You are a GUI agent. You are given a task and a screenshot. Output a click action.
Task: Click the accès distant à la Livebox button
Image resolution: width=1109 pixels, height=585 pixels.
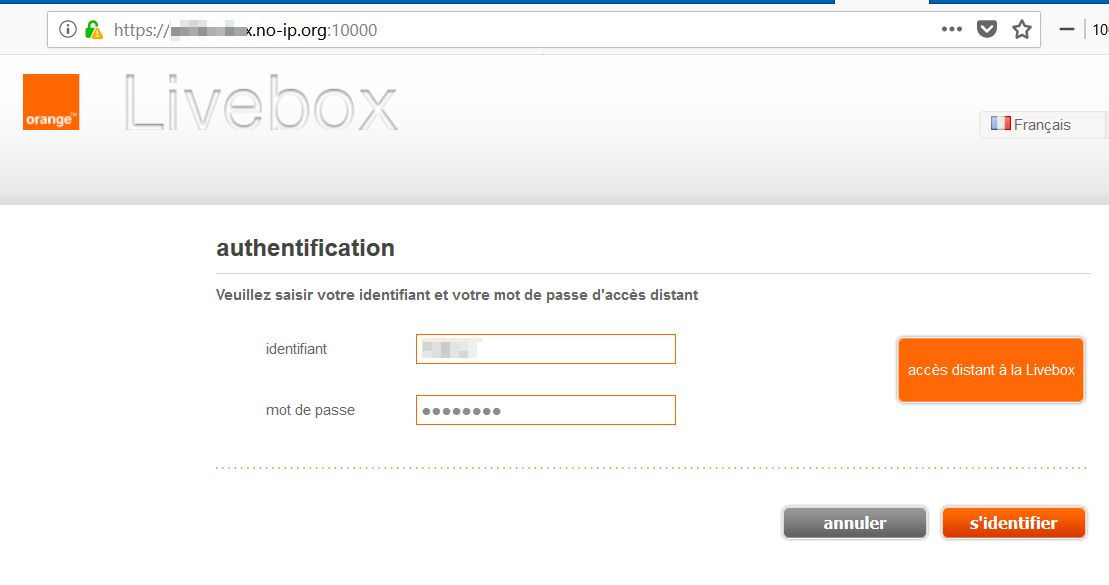pos(990,370)
